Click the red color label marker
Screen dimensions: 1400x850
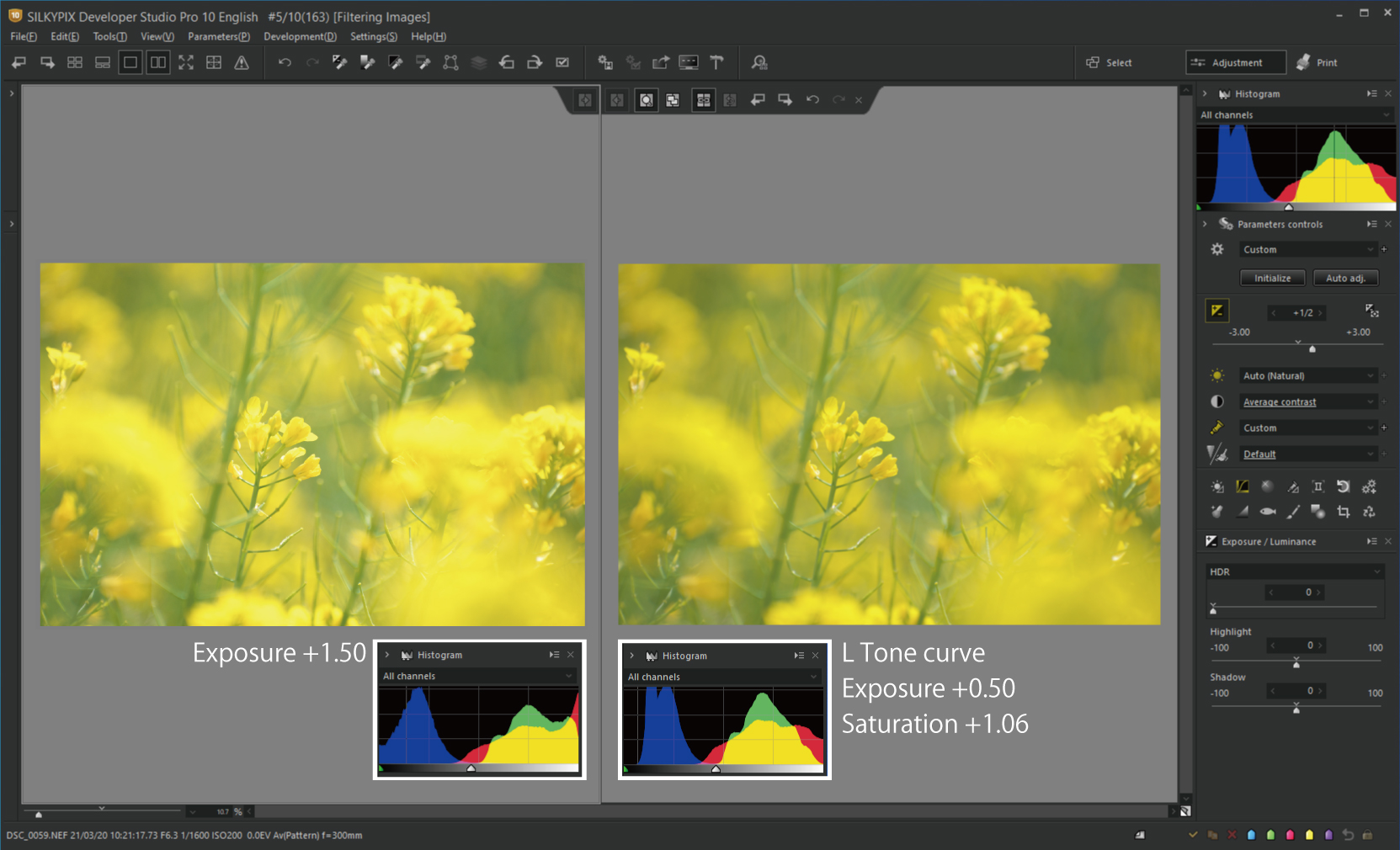pyautogui.click(x=1290, y=835)
